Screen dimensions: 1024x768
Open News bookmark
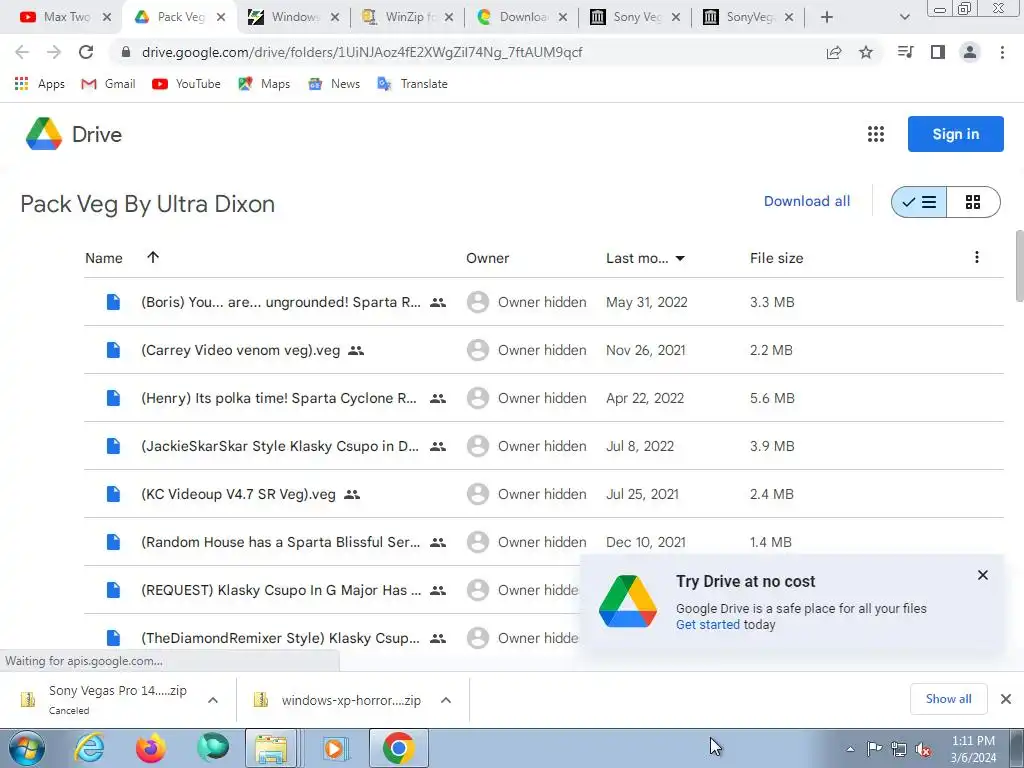334,84
